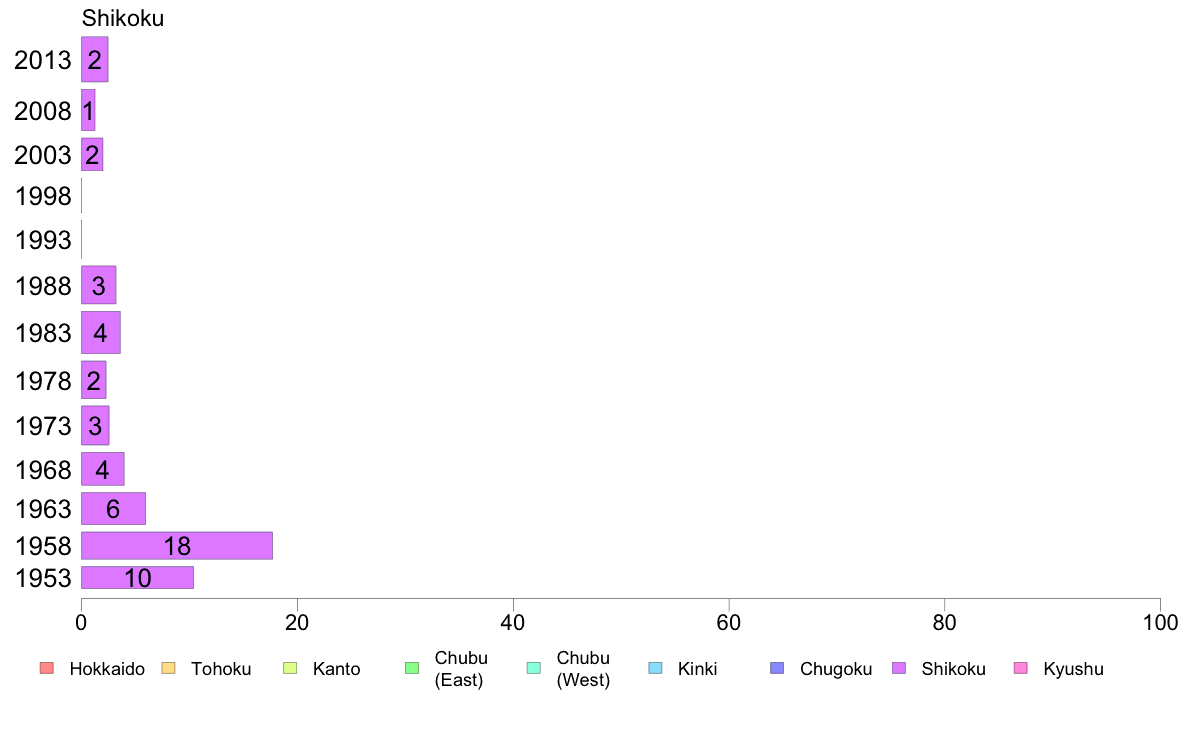Image resolution: width=1188 pixels, height=736 pixels.
Task: Click the Kyushu pink legend swatch
Action: coord(1021,668)
